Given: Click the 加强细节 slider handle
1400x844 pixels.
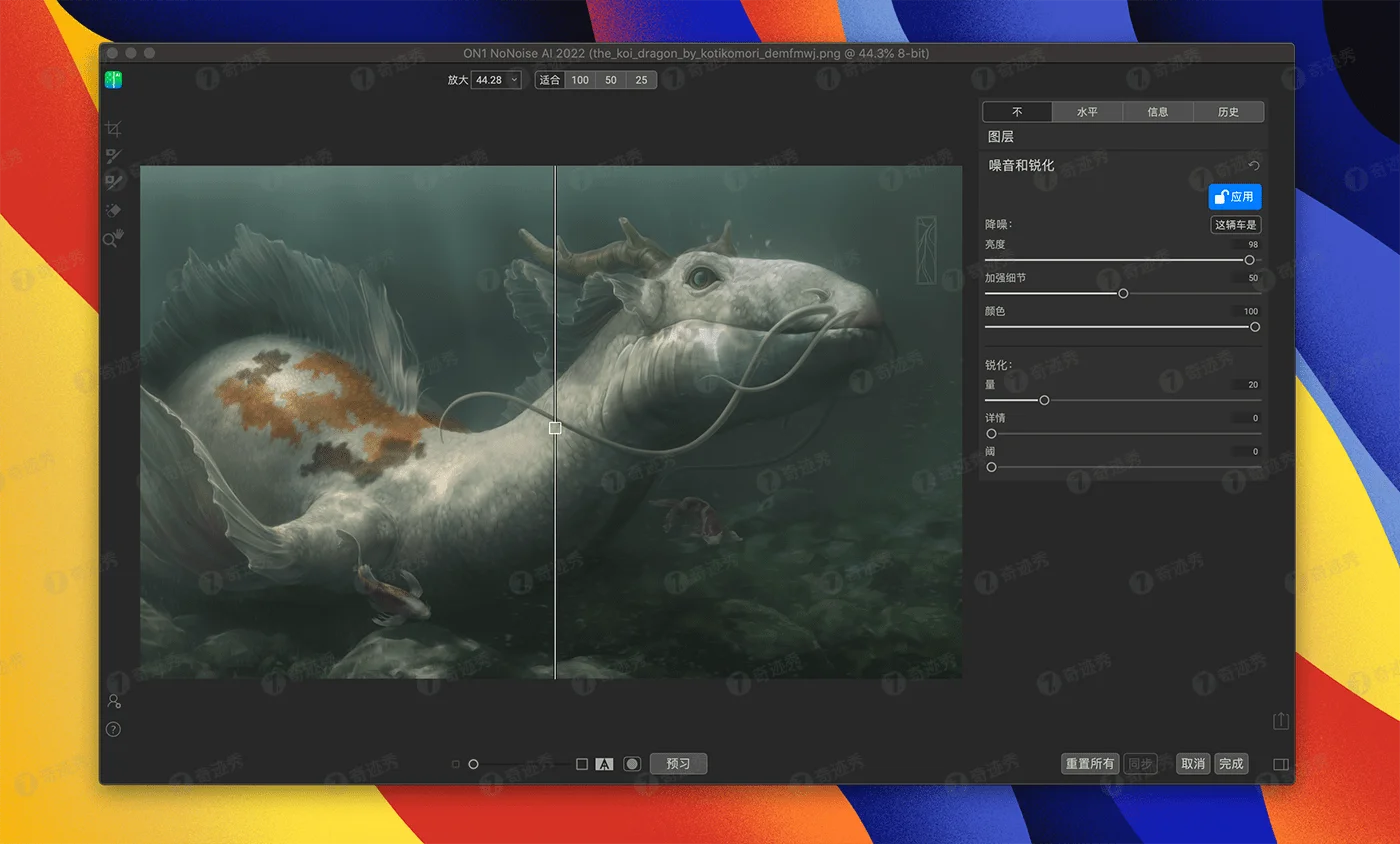Looking at the screenshot, I should [1123, 293].
